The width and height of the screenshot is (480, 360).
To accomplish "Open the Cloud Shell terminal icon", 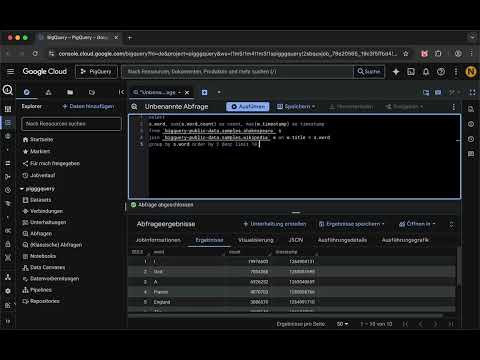I will [x=411, y=72].
